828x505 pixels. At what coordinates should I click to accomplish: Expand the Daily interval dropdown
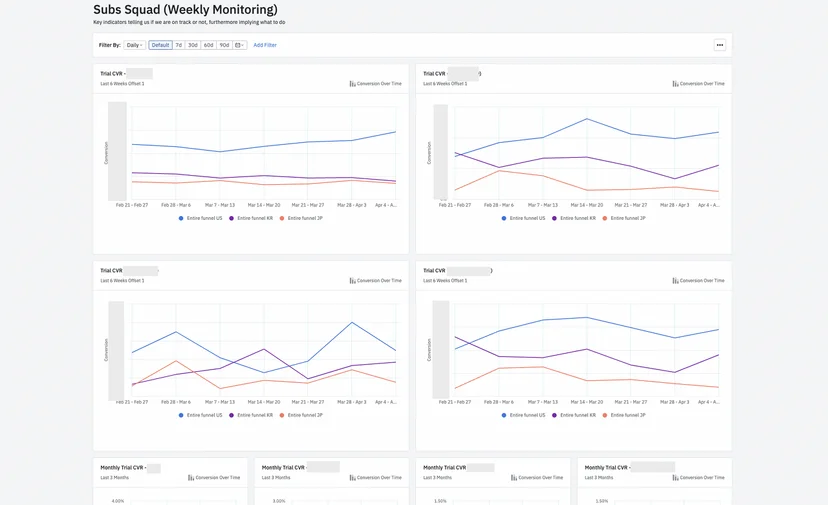pos(135,45)
